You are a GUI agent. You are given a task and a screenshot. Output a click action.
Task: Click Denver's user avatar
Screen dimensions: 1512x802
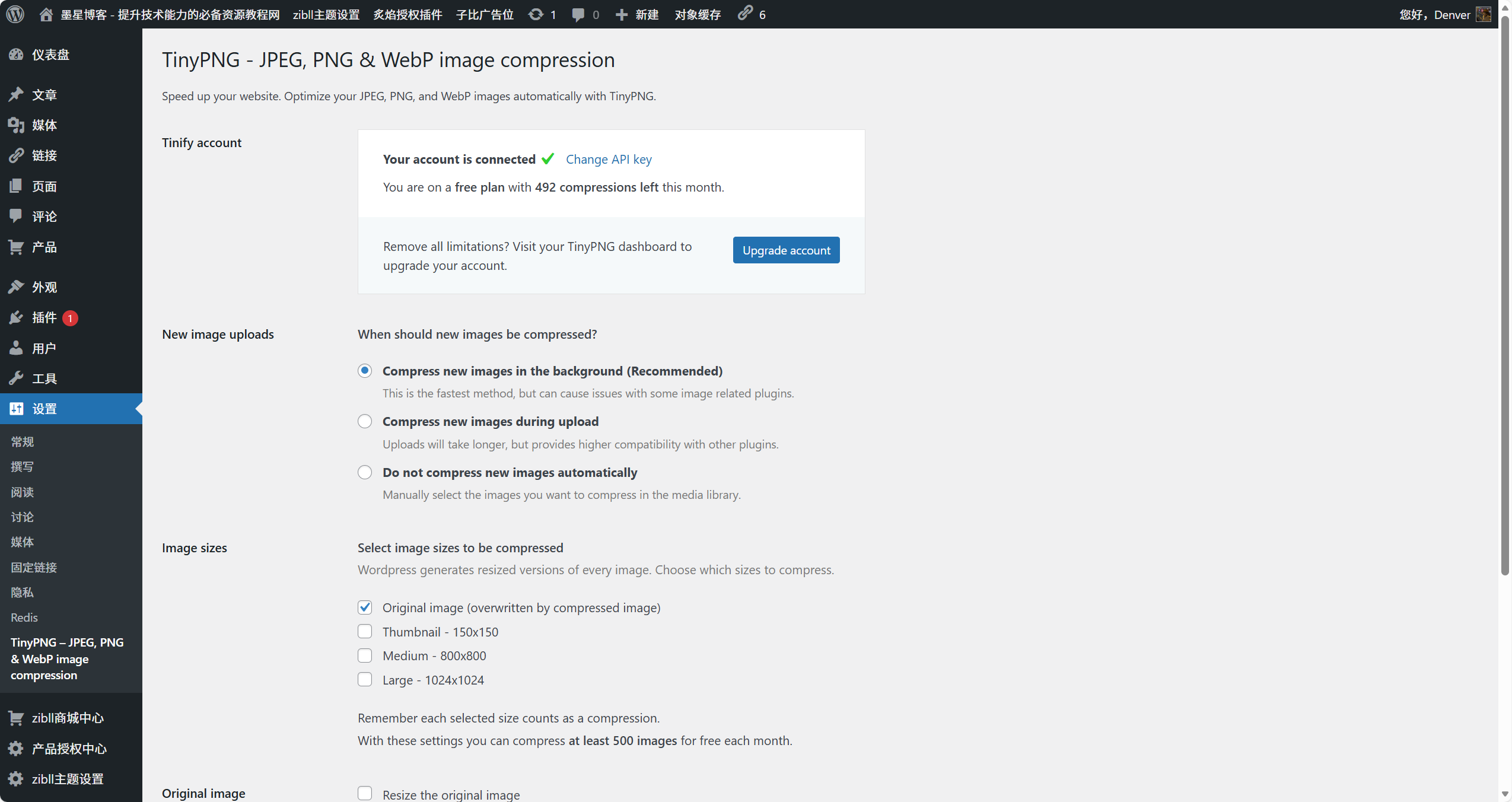click(x=1483, y=14)
